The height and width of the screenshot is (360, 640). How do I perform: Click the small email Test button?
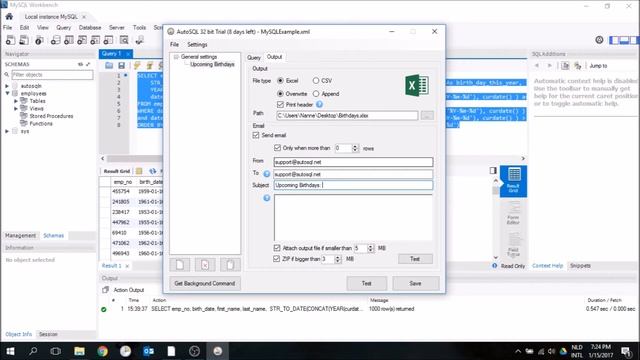pyautogui.click(x=415, y=259)
